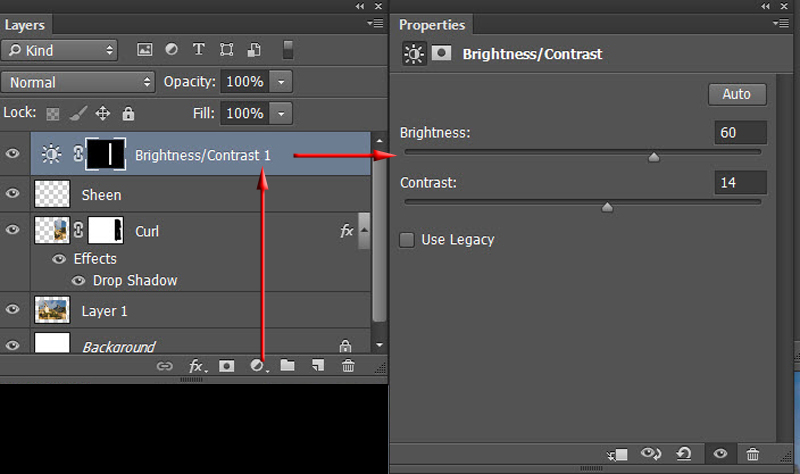Open the Normal blend mode dropdown

78,82
